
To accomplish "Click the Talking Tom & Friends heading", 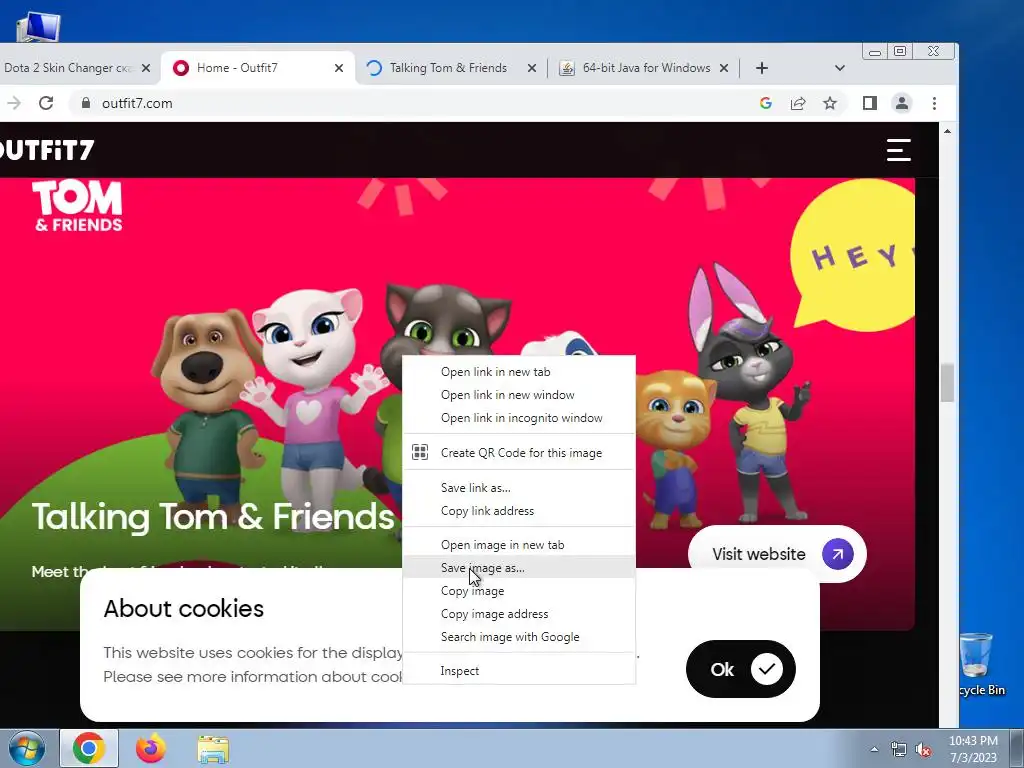I will (x=213, y=517).
